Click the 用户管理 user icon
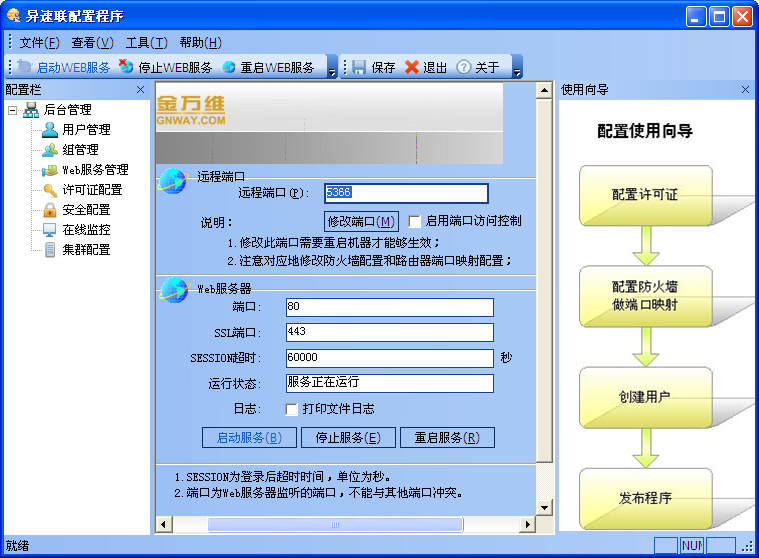 [49, 130]
